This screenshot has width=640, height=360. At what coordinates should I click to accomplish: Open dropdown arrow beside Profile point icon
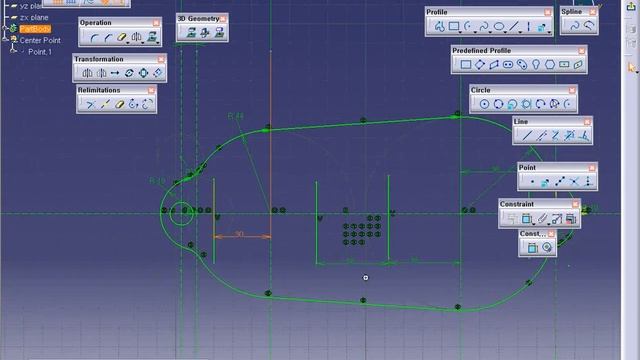coord(549,32)
